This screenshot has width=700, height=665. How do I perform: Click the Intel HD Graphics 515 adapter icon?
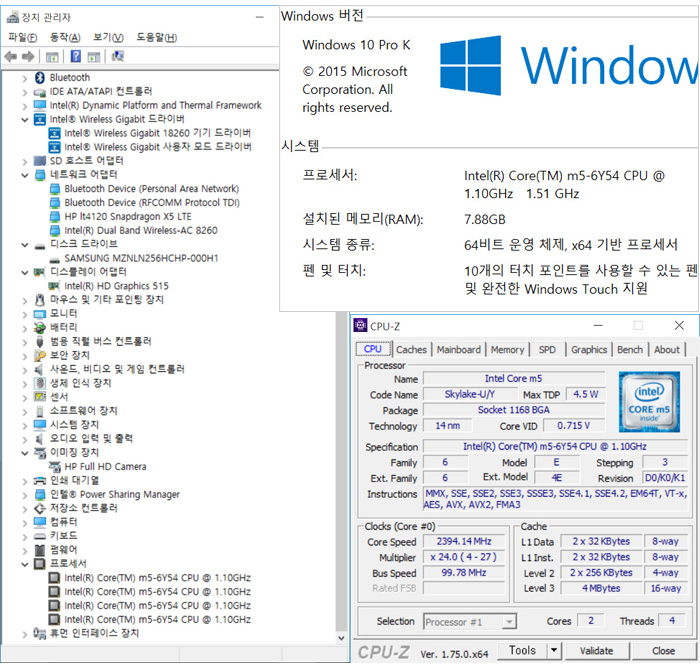[x=54, y=286]
